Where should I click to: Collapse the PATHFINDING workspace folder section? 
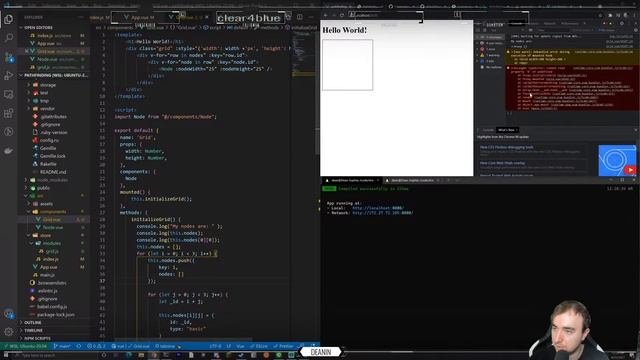53,76
